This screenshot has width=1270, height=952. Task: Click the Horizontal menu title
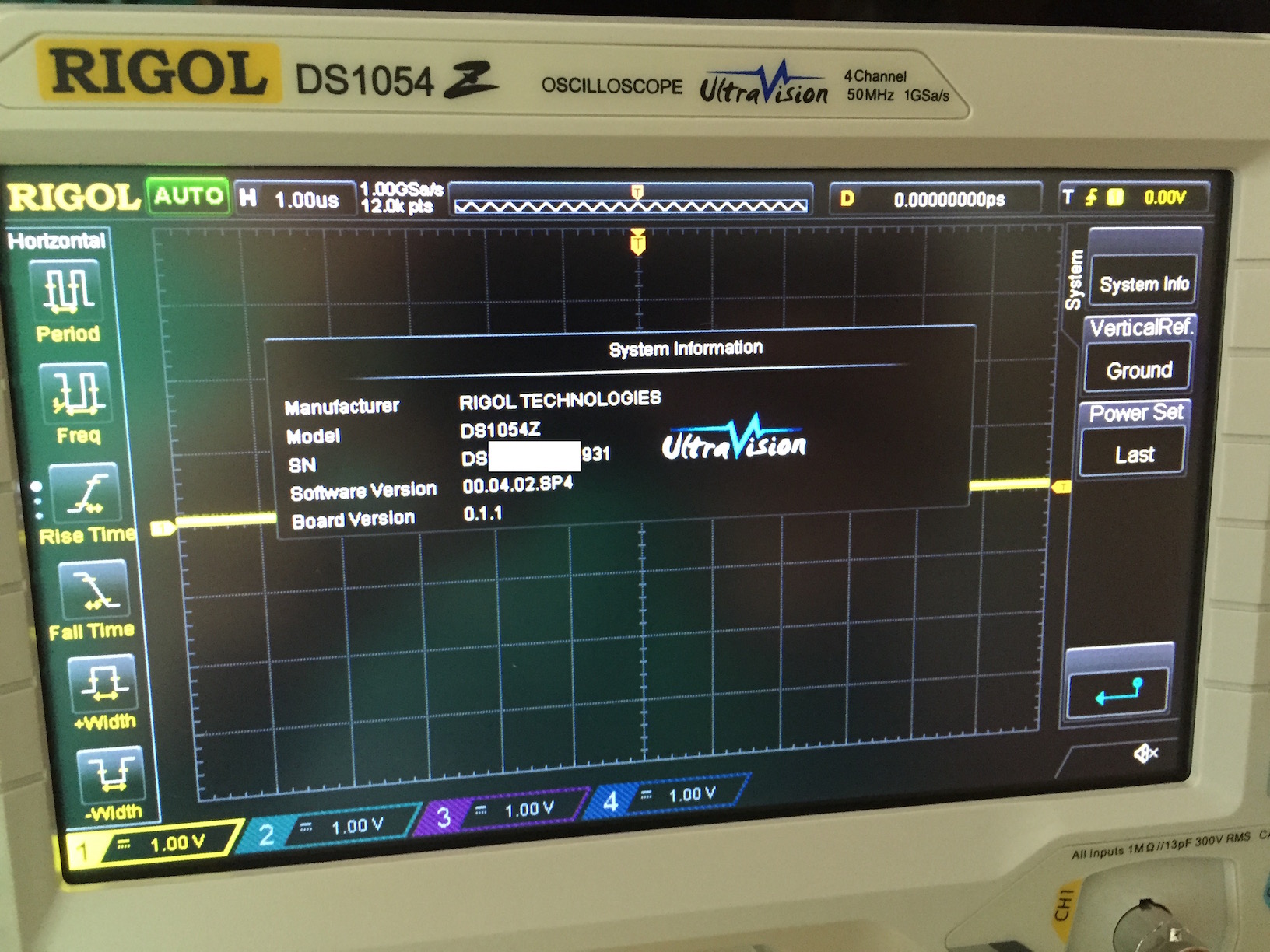pyautogui.click(x=56, y=240)
